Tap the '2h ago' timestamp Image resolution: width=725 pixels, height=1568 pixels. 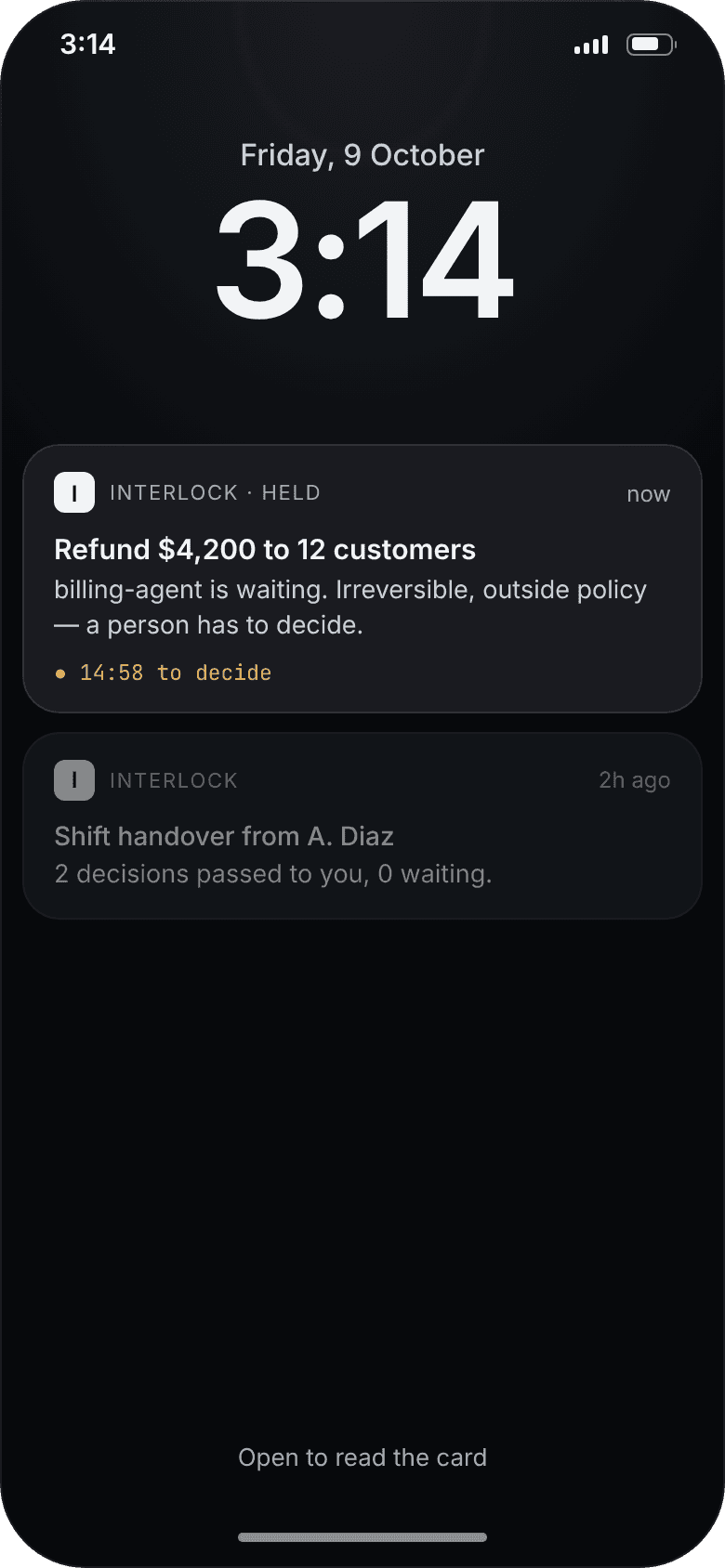(635, 780)
